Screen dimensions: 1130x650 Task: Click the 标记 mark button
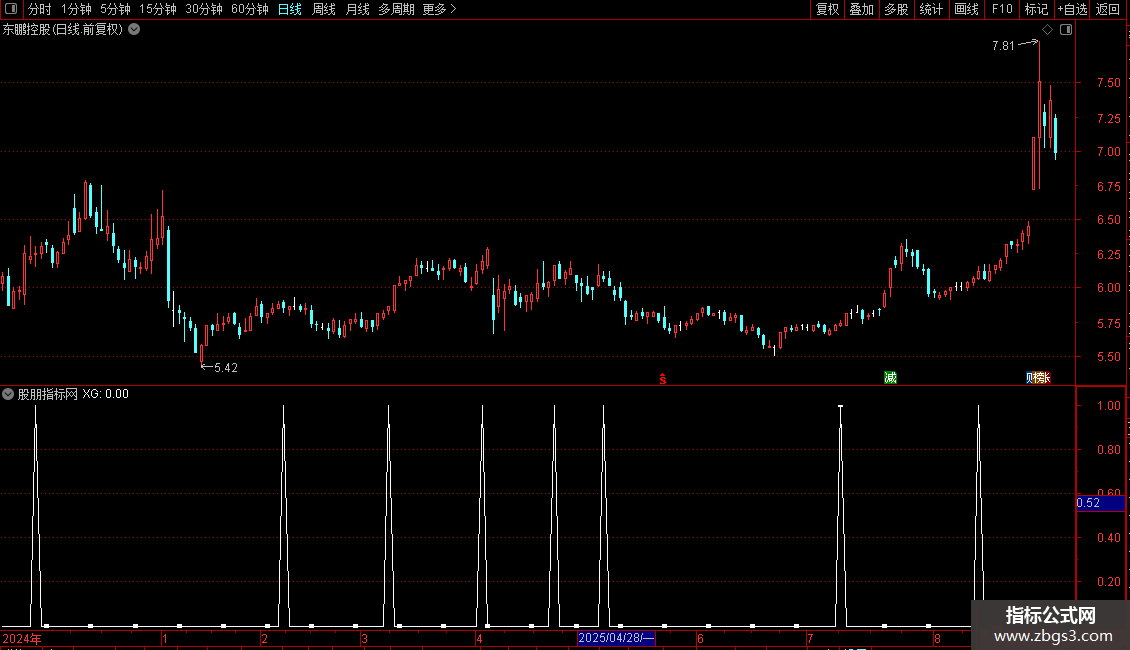point(1036,9)
